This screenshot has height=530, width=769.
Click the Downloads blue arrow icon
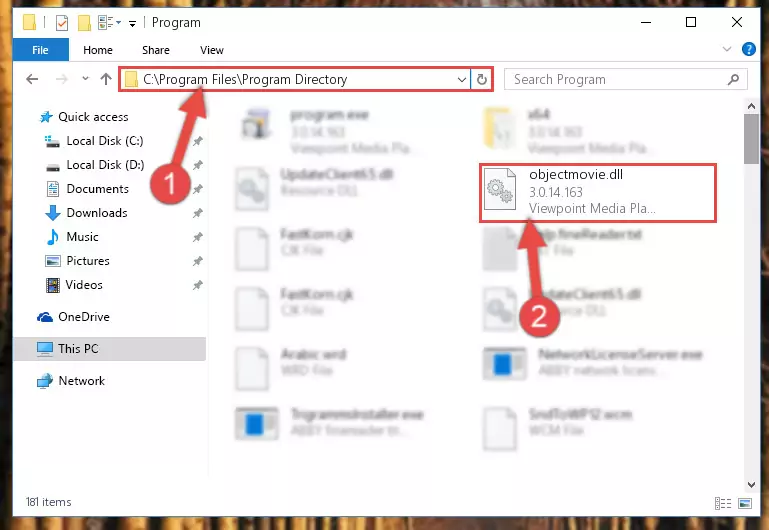pyautogui.click(x=52, y=213)
